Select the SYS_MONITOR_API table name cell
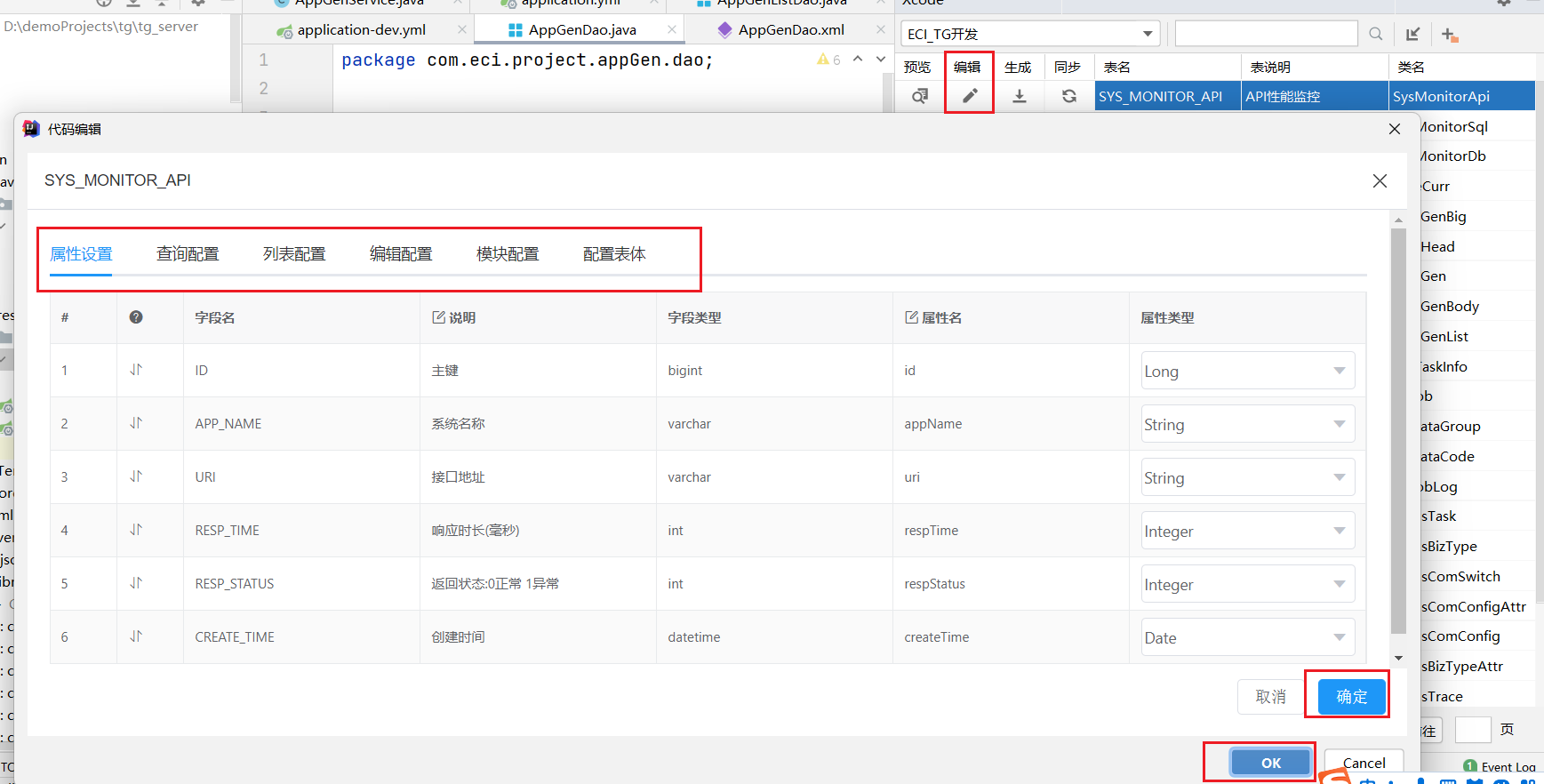 pos(1167,96)
